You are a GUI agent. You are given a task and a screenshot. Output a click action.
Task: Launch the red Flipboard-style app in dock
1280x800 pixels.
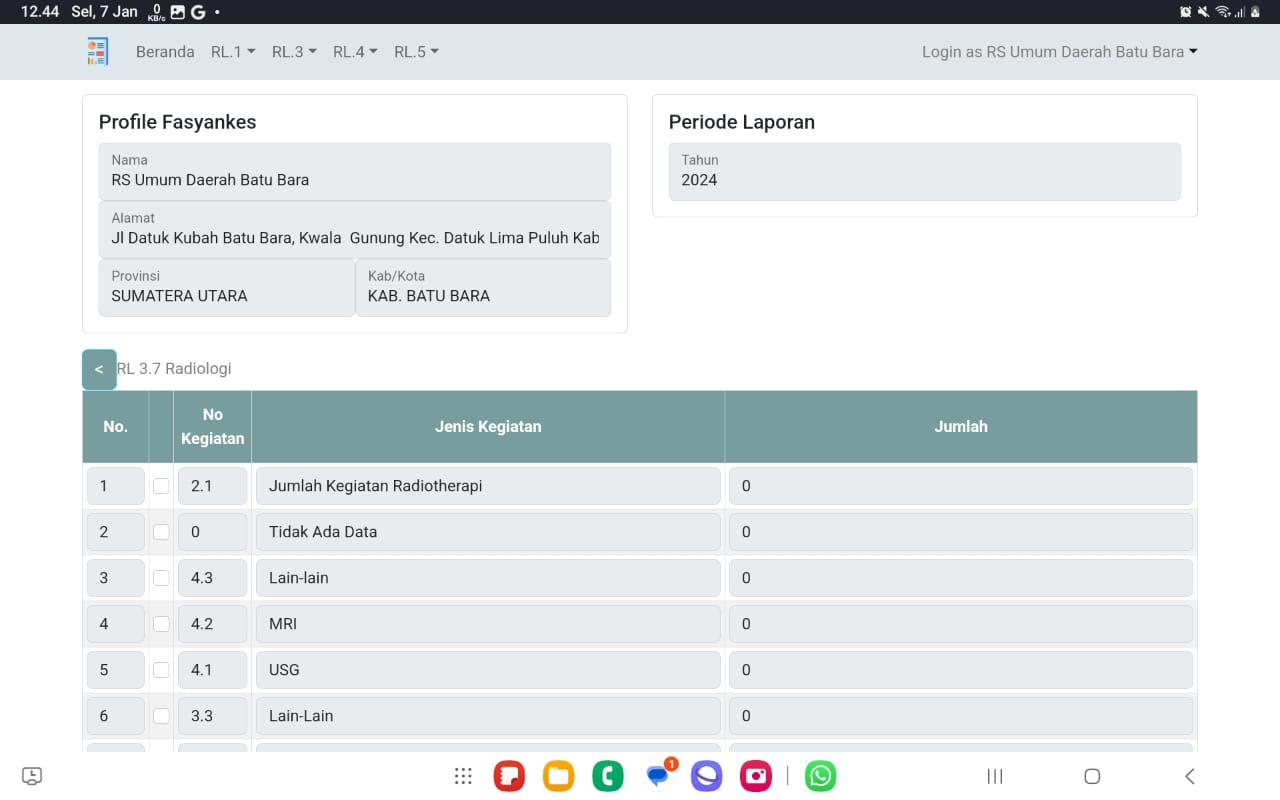[509, 776]
